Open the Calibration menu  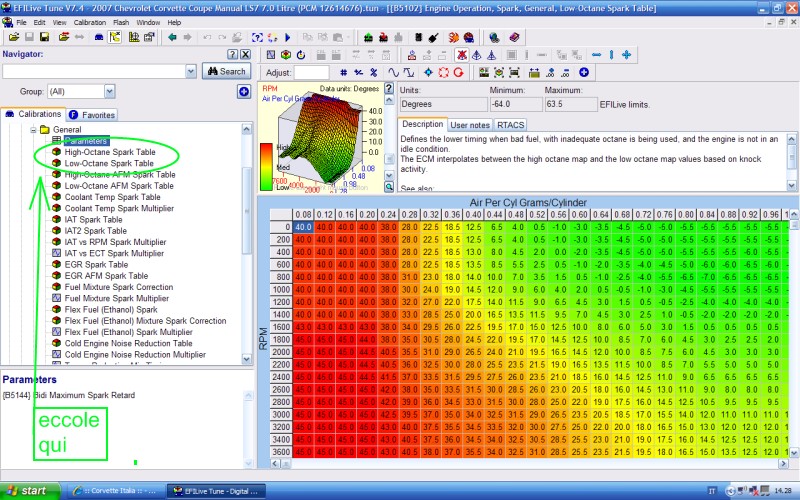pyautogui.click(x=90, y=22)
